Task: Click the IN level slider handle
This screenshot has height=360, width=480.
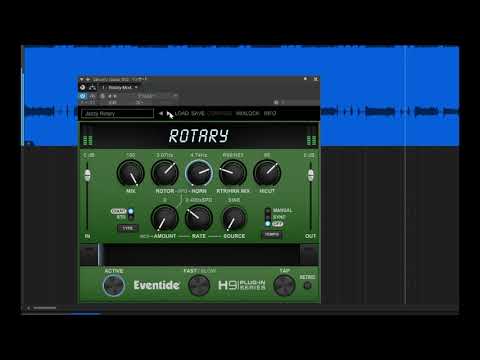Action: [x=87, y=175]
